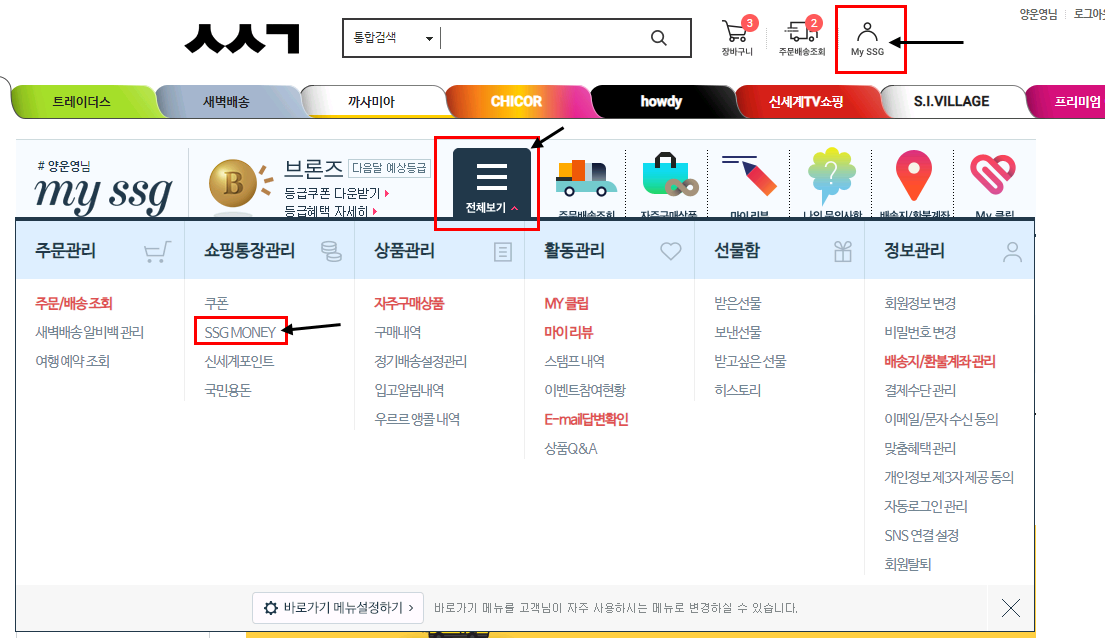
Task: Open the shopping cart (장바구니)
Action: [x=737, y=37]
